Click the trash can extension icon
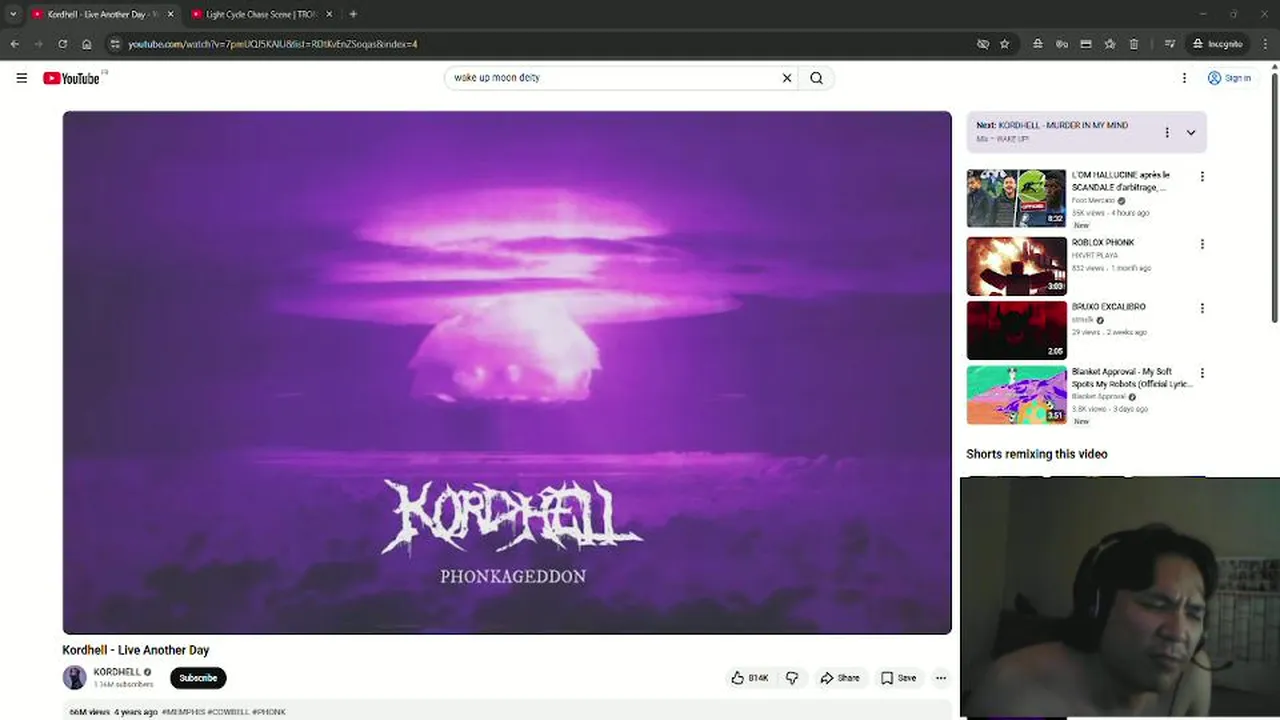Screen dimensions: 1280x720 (1134, 44)
